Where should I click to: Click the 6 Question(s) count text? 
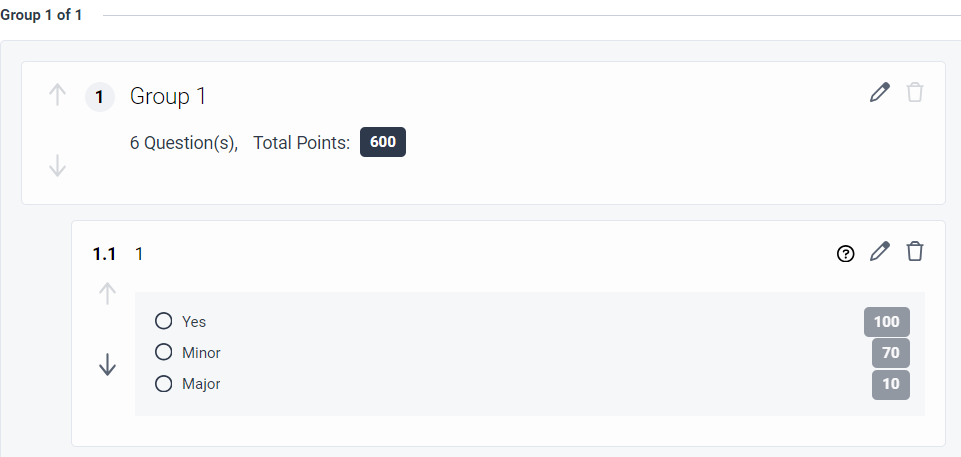pos(184,143)
